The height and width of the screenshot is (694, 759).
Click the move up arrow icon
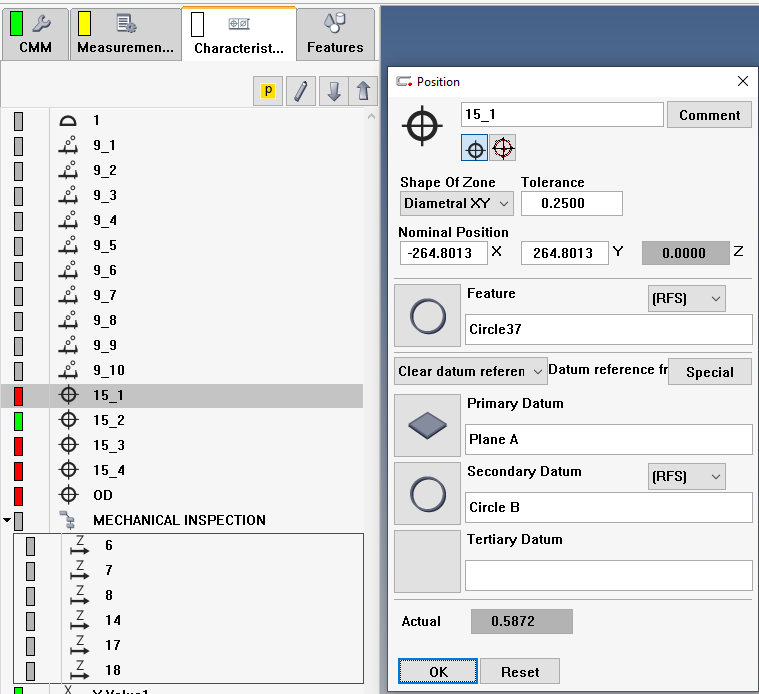click(363, 91)
